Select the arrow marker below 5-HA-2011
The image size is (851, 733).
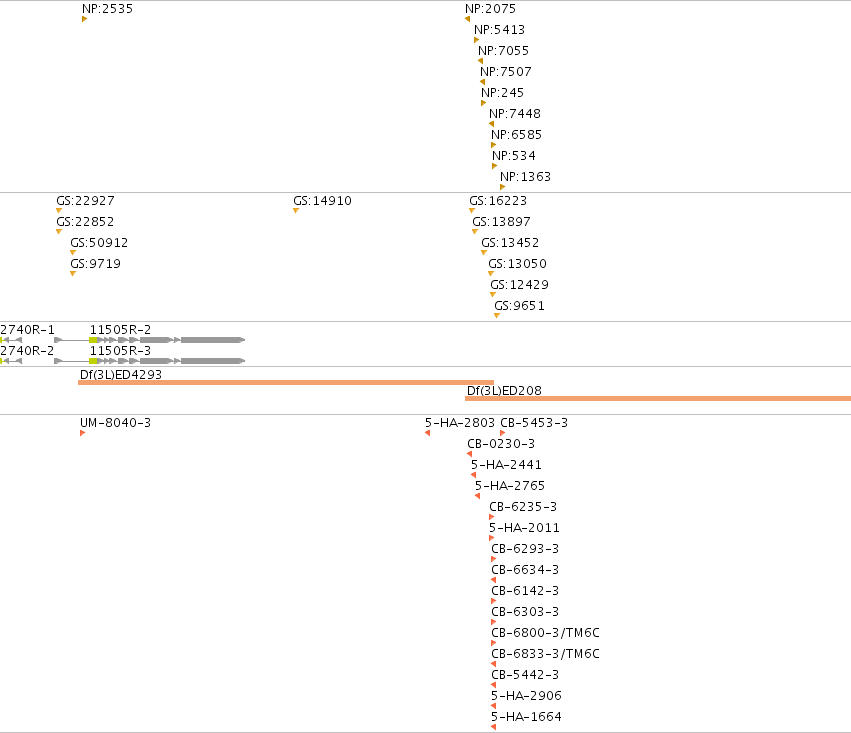[x=491, y=538]
